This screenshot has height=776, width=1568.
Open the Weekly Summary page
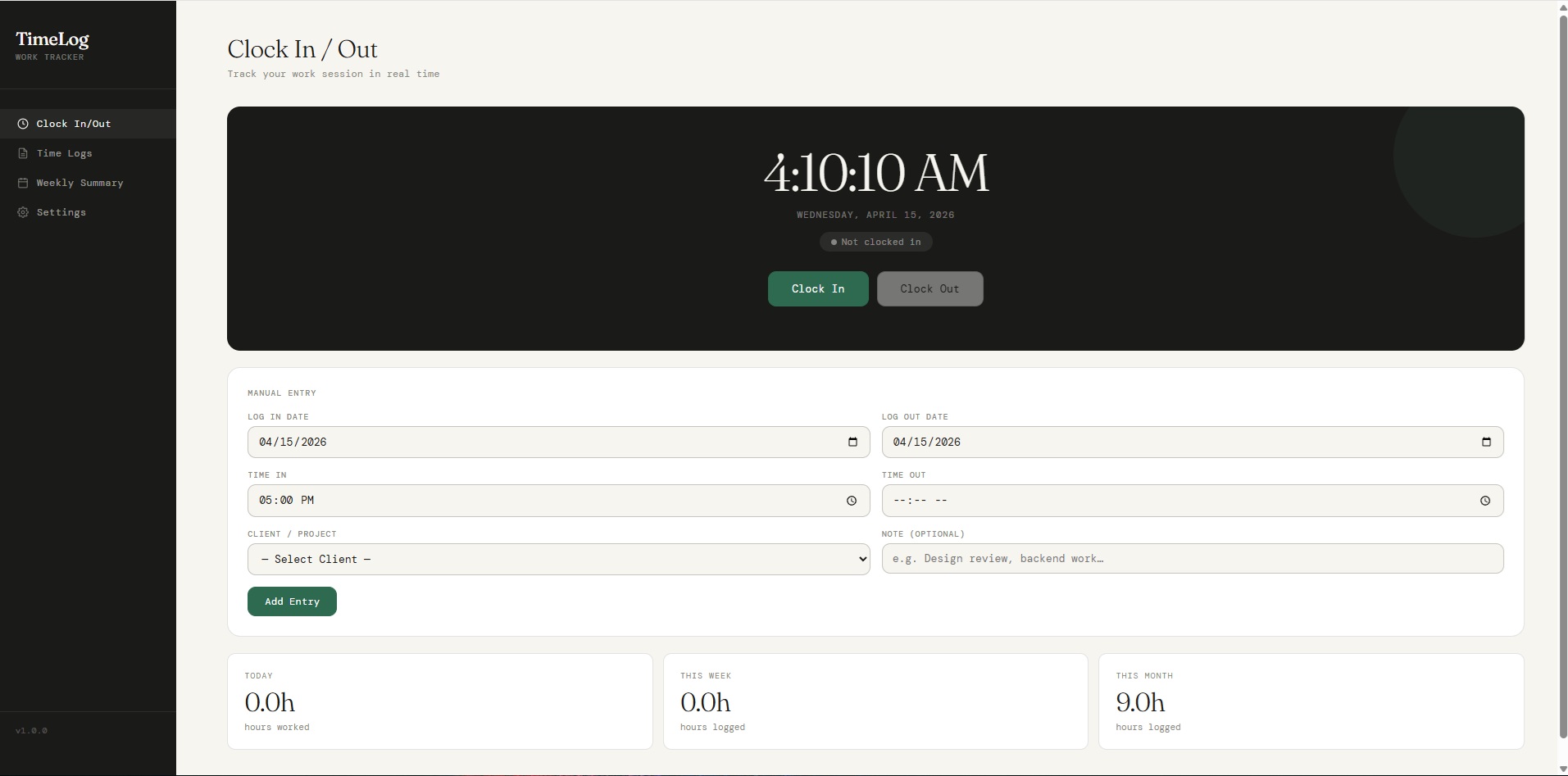click(x=80, y=183)
